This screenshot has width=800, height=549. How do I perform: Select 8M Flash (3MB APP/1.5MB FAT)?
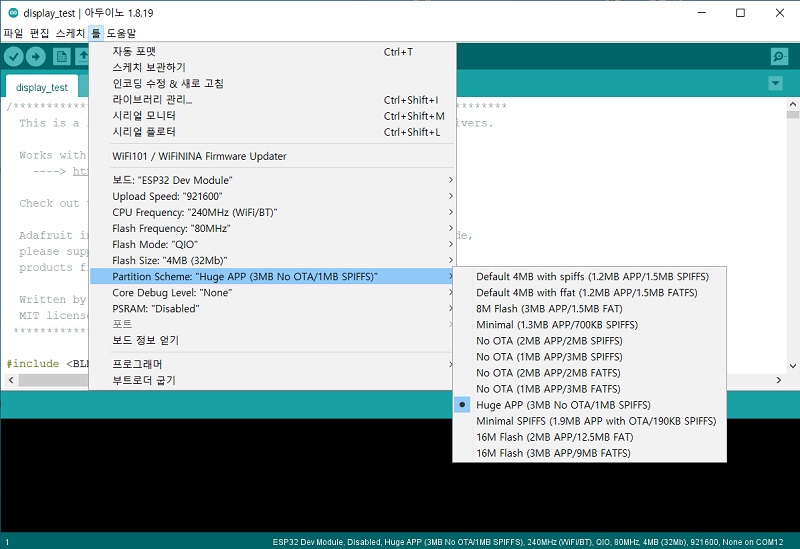tap(589, 309)
